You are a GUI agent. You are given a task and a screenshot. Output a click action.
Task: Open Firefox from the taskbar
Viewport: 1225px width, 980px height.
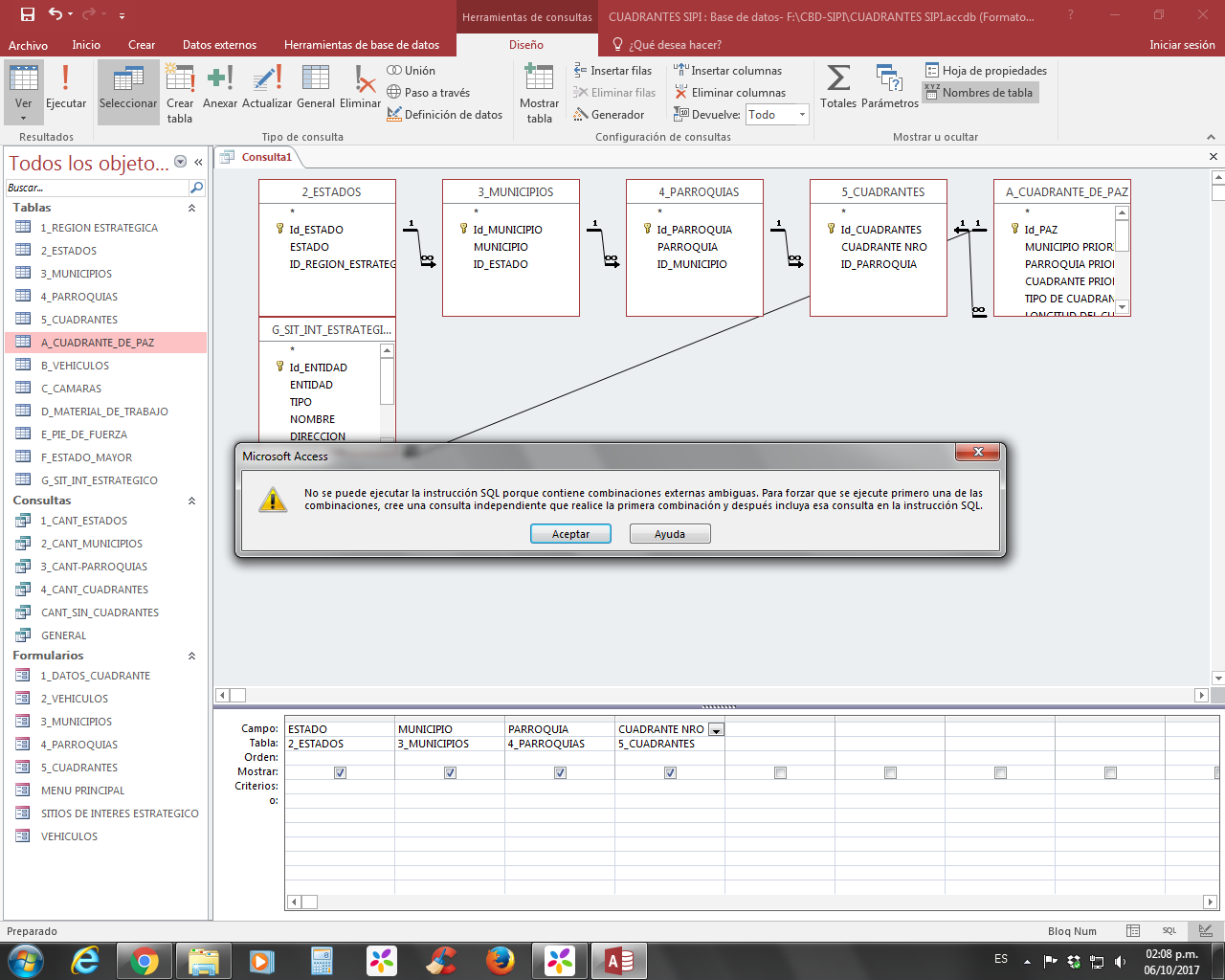point(500,961)
